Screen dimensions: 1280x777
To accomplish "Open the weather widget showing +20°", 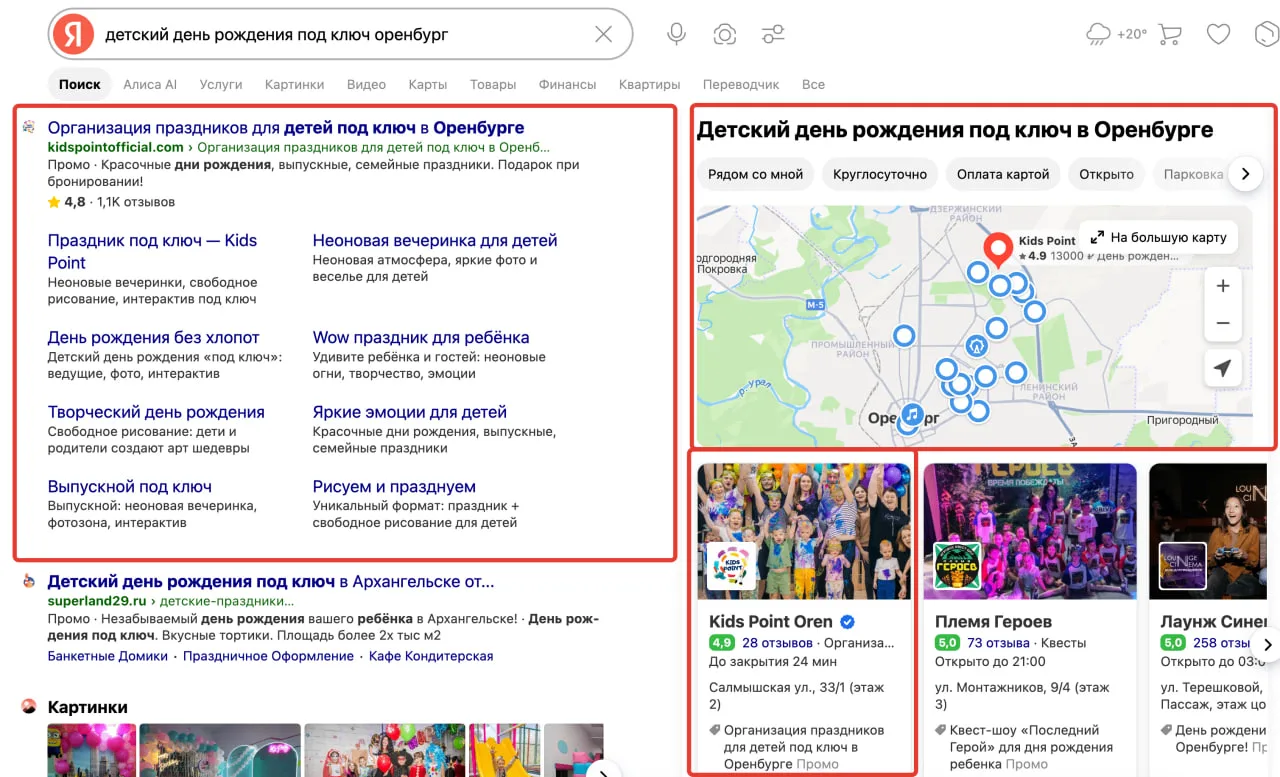I will [x=1117, y=34].
